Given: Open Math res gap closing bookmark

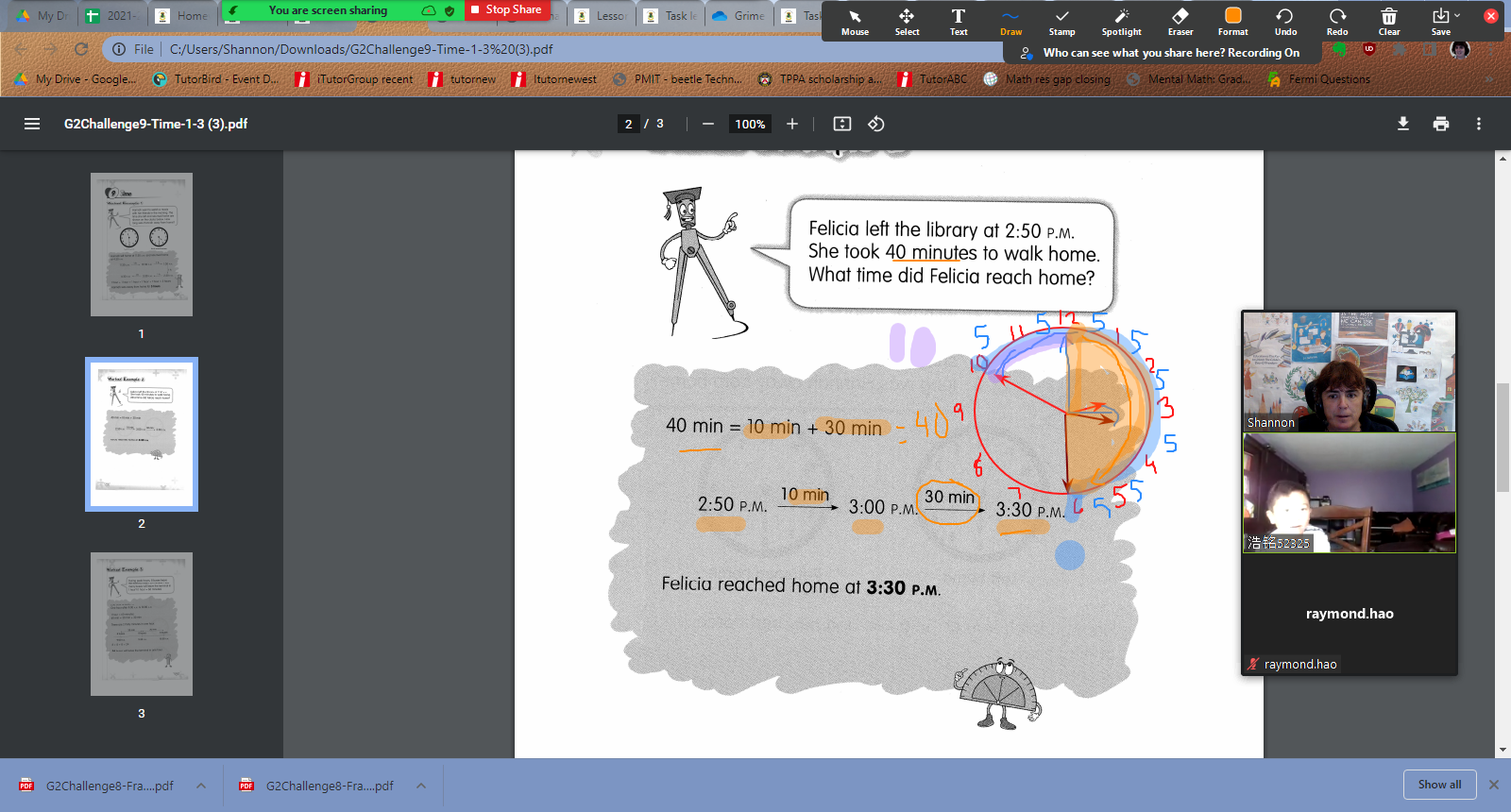Looking at the screenshot, I should tap(1046, 79).
